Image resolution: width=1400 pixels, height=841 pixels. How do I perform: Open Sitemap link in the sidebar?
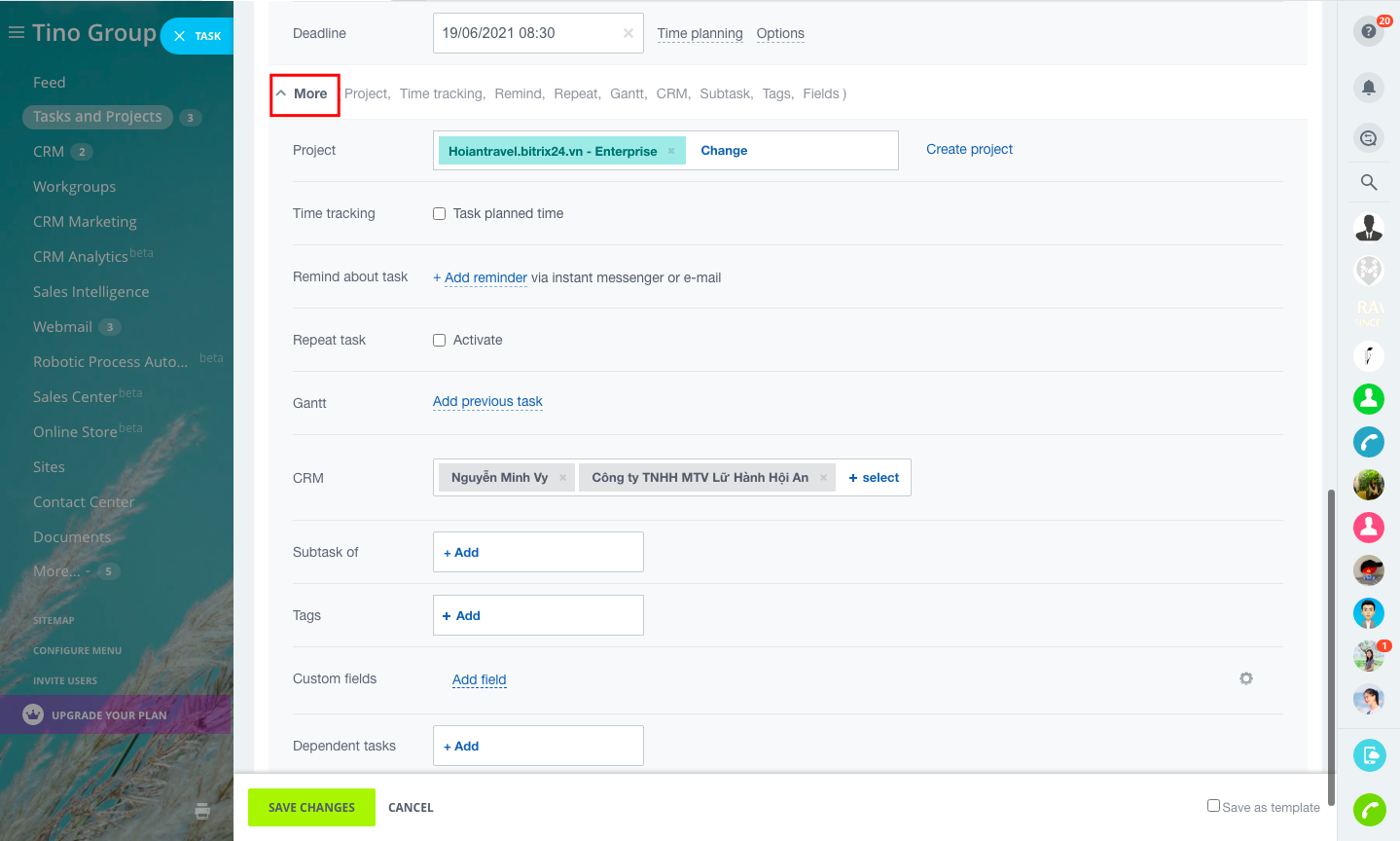point(54,620)
